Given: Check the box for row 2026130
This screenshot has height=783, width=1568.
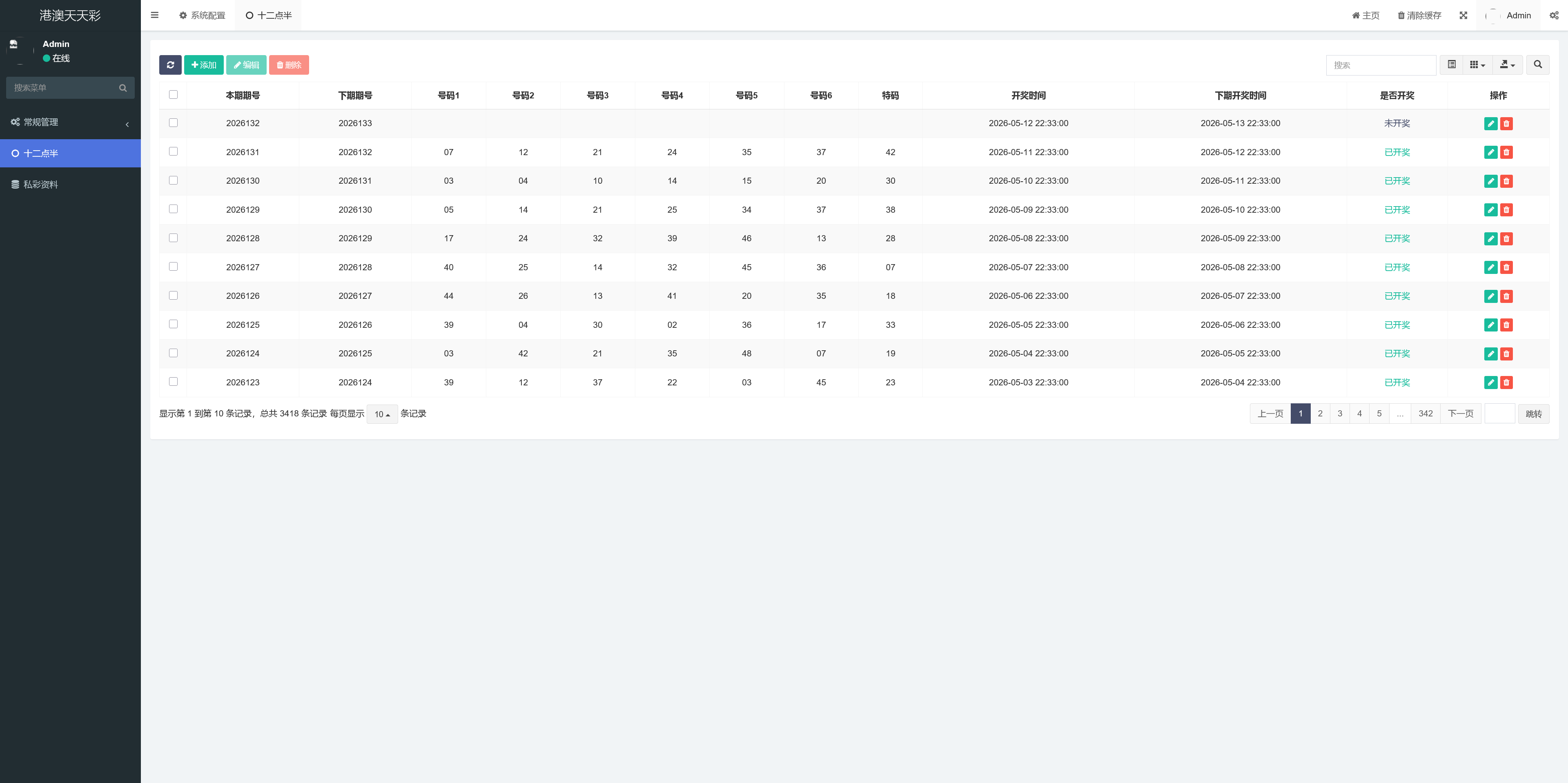Looking at the screenshot, I should [x=174, y=180].
